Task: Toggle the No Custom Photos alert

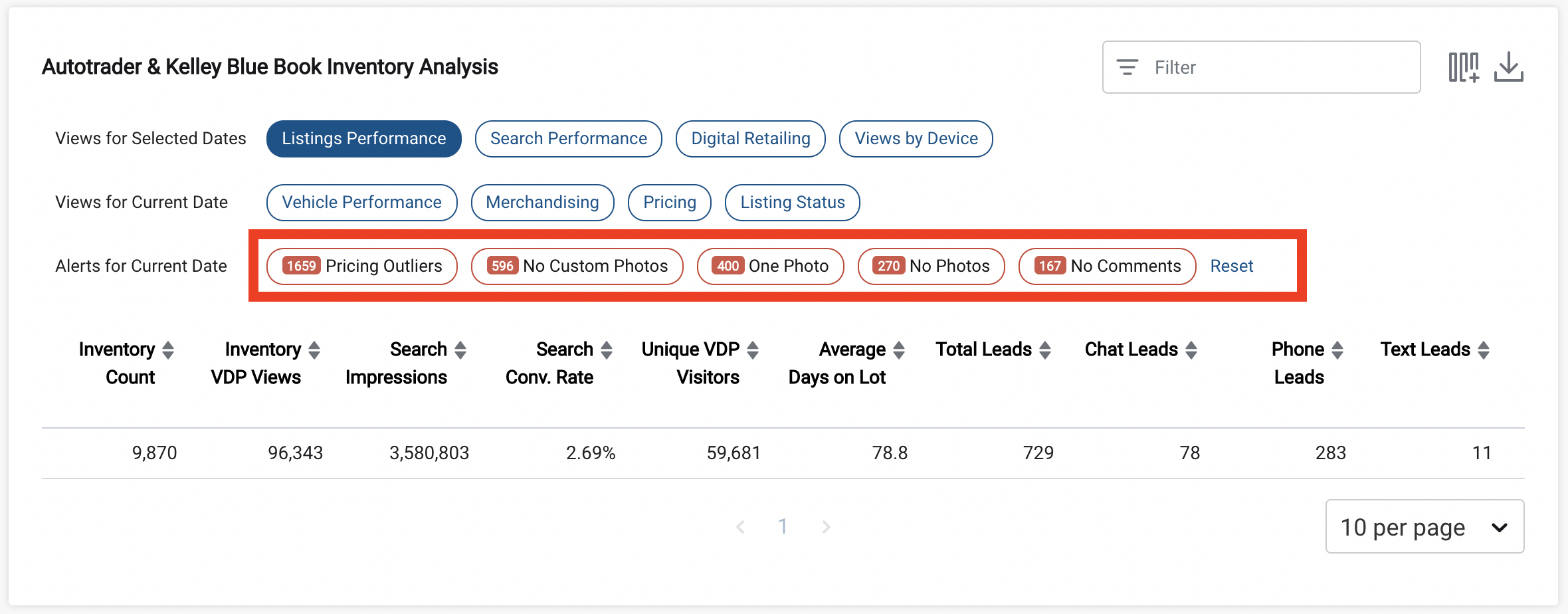Action: [x=577, y=266]
